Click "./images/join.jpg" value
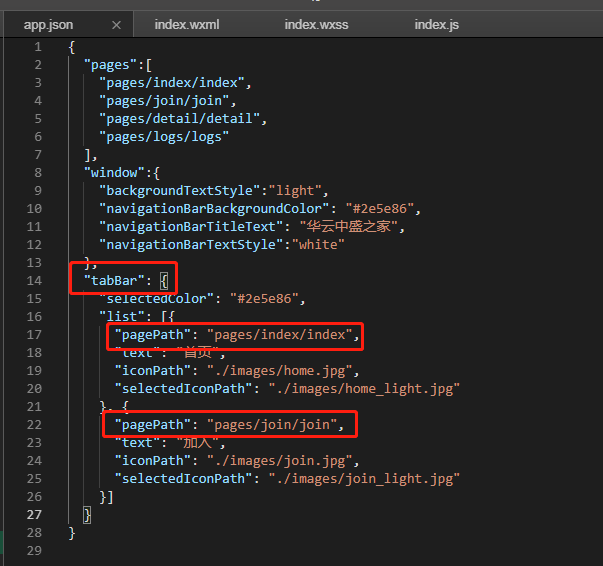 click(x=280, y=461)
